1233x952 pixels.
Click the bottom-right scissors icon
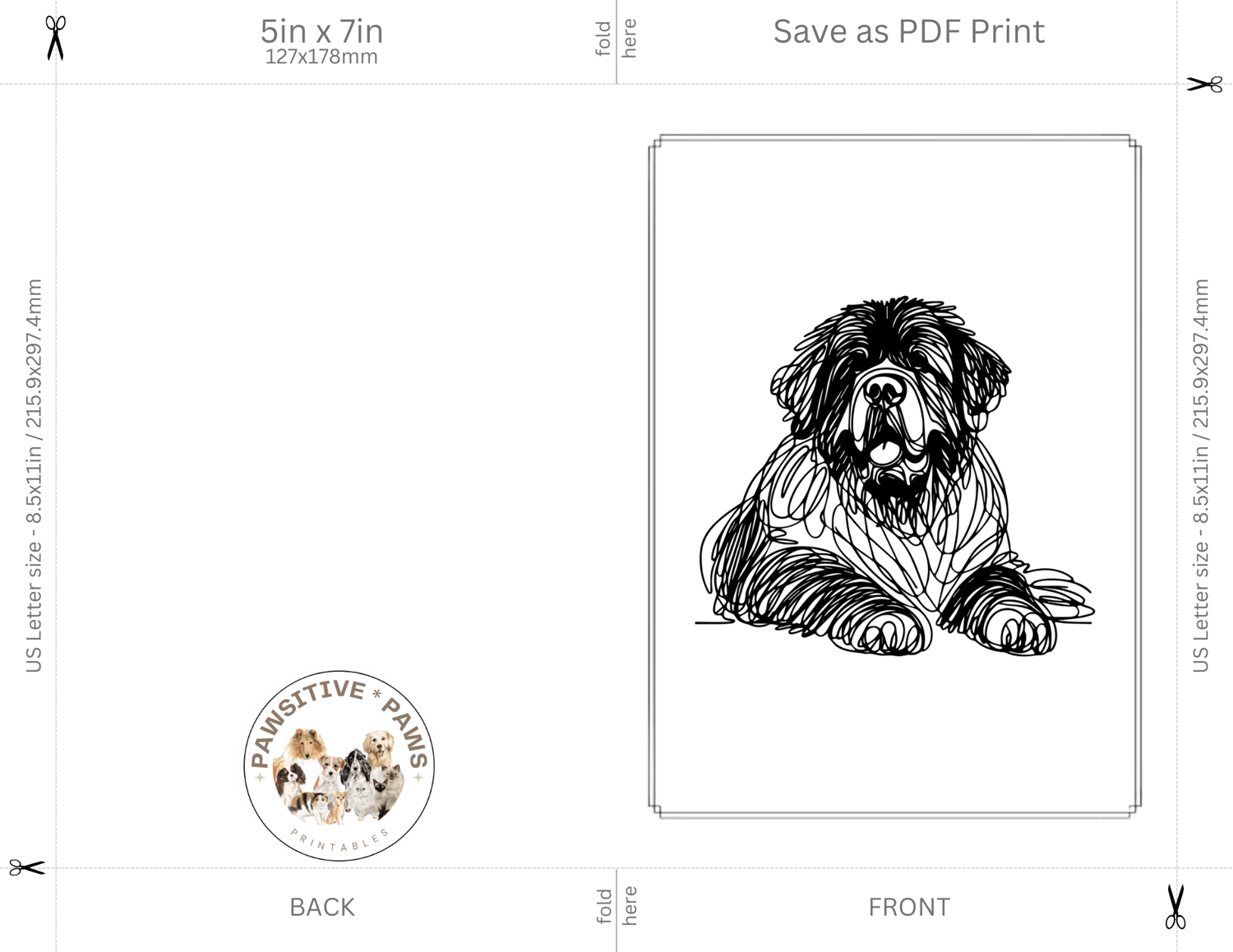click(1175, 907)
